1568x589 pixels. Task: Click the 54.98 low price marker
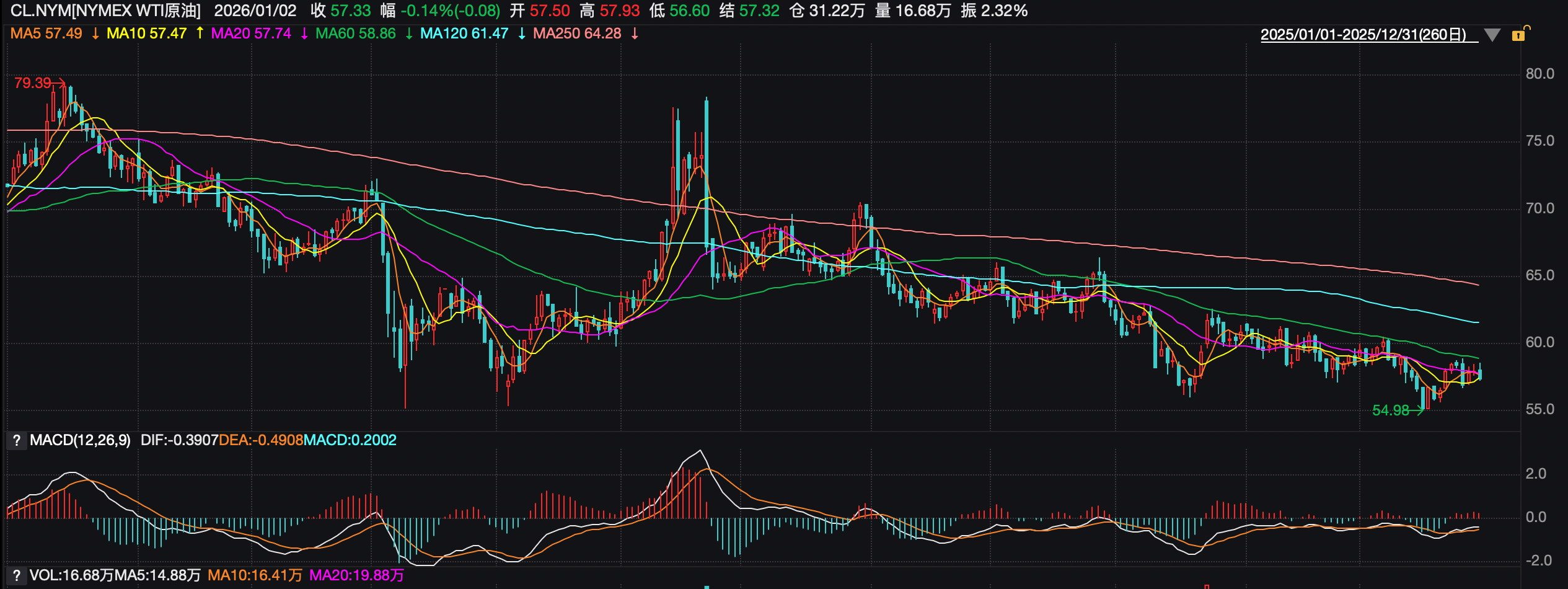coord(1391,410)
